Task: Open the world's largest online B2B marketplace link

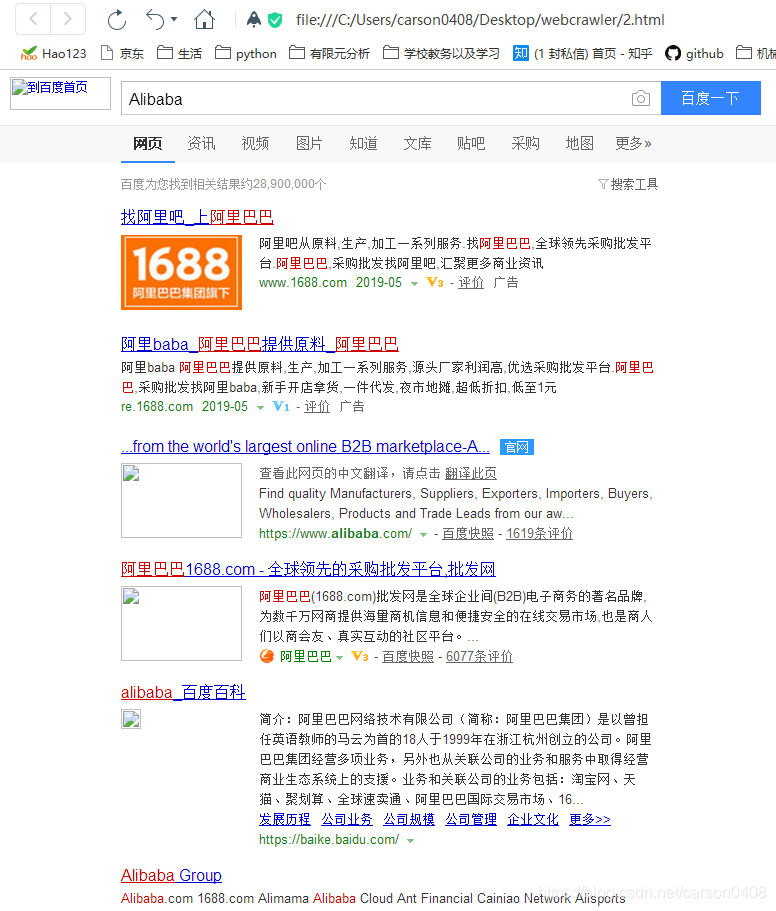Action: (306, 446)
